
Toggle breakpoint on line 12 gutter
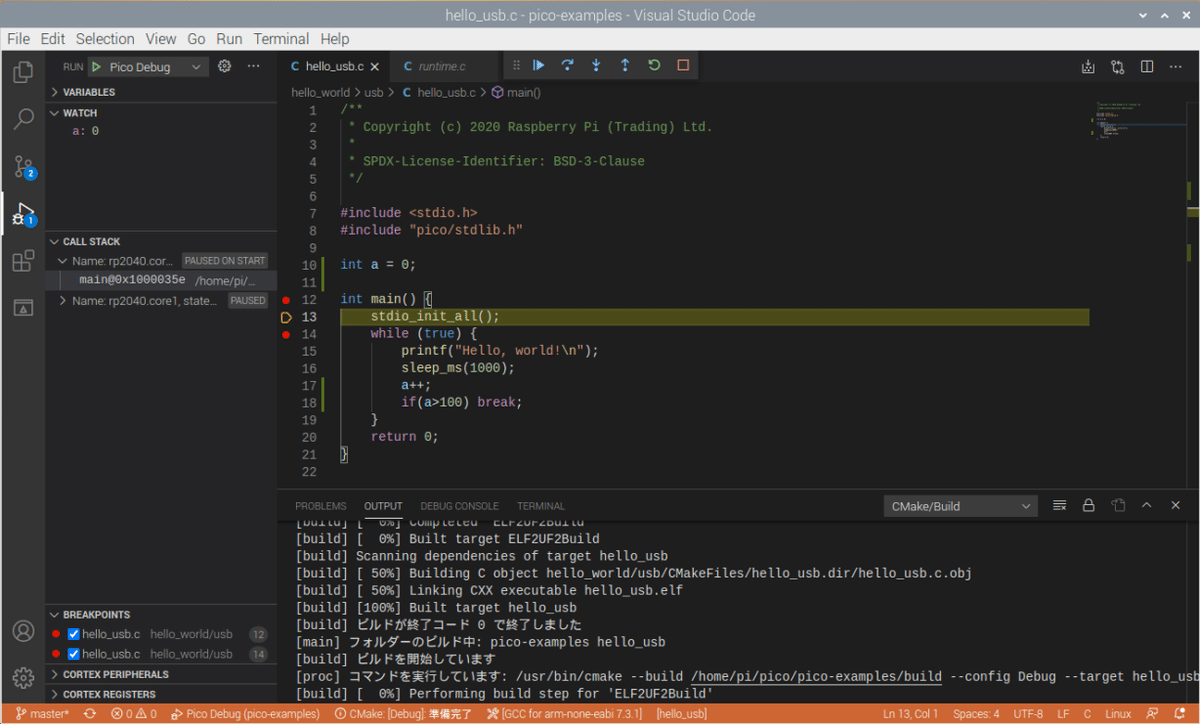pos(286,300)
